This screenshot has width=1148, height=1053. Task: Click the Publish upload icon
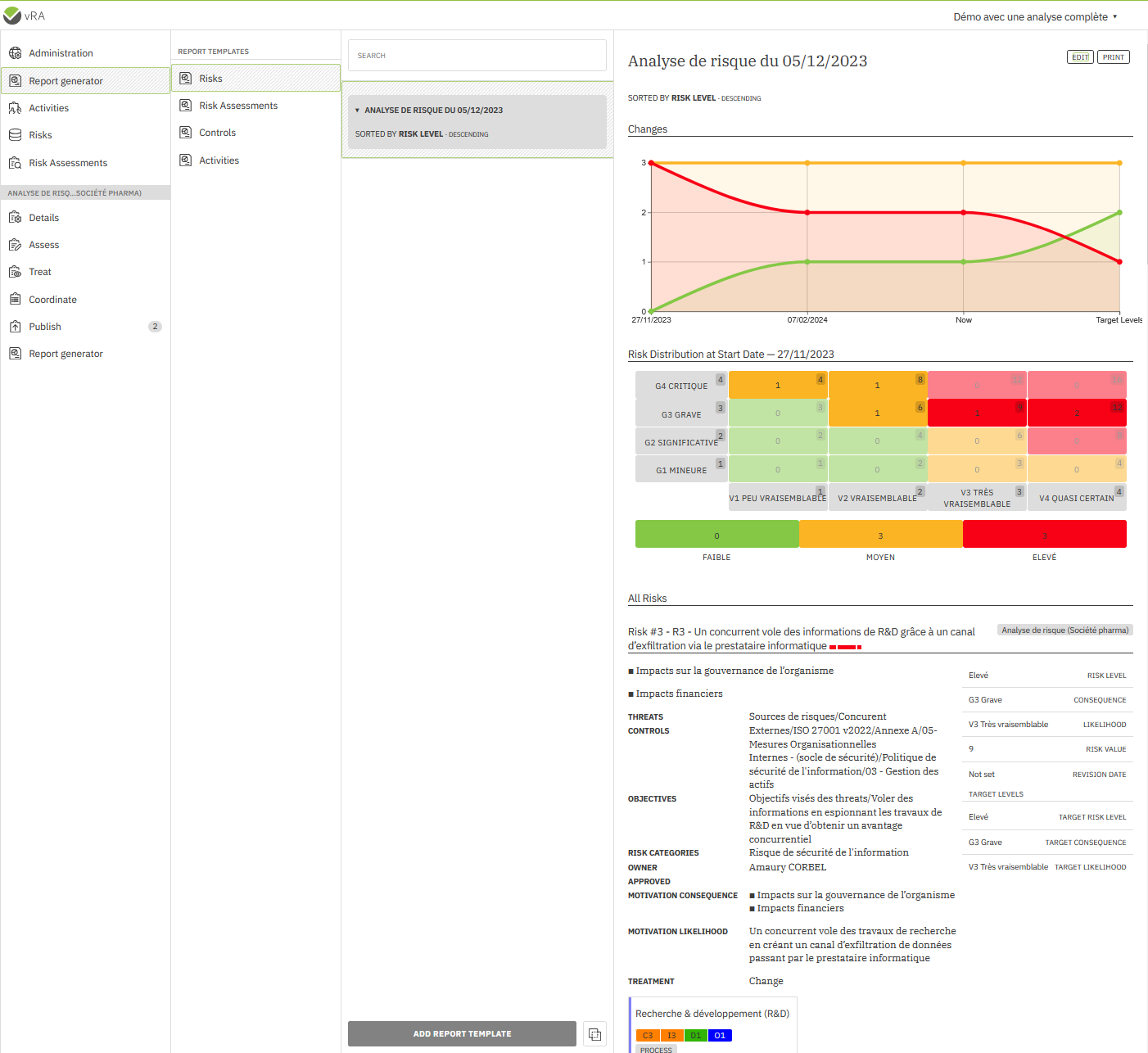click(x=15, y=327)
